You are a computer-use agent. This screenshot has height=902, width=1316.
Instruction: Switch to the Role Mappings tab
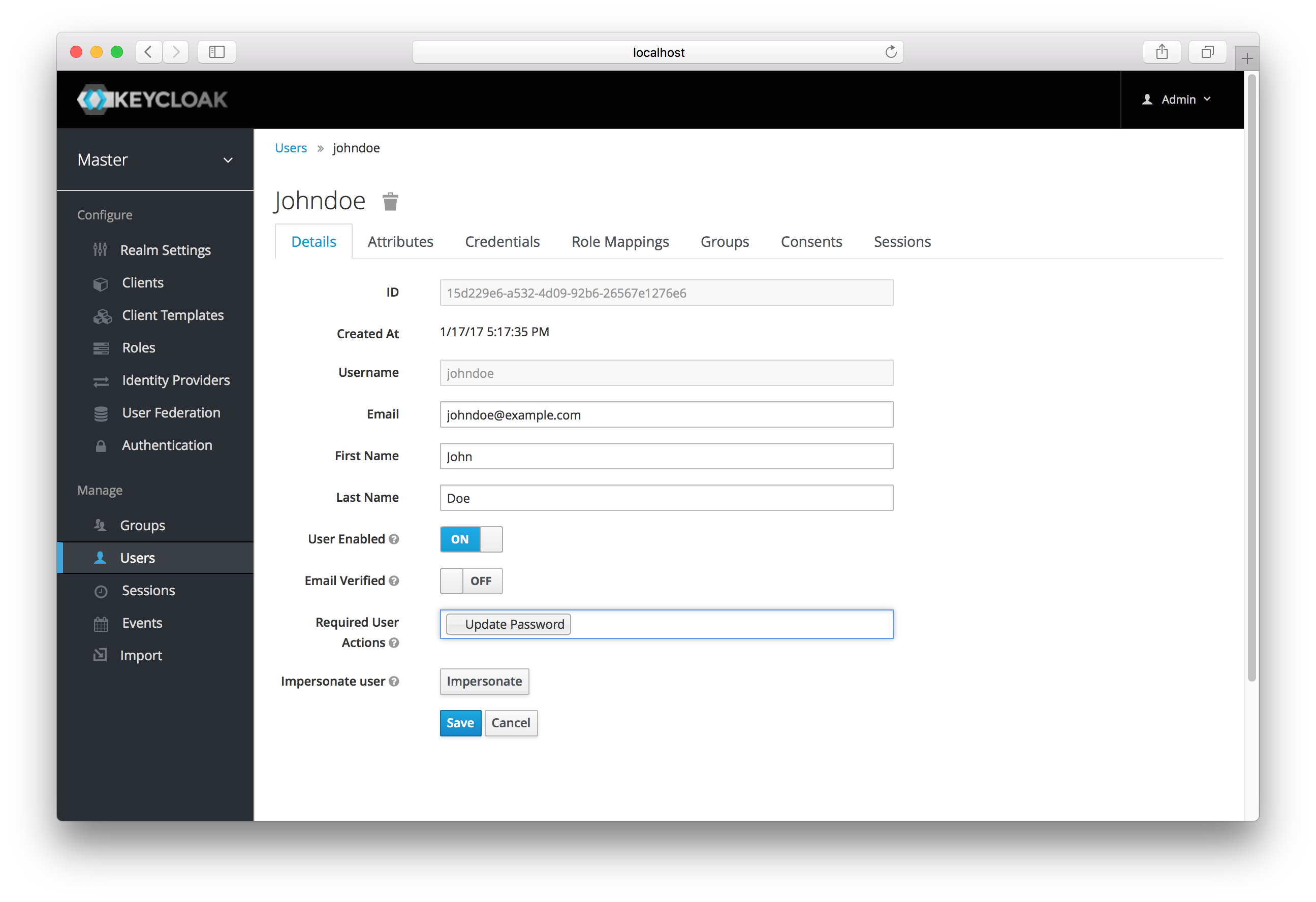[620, 241]
